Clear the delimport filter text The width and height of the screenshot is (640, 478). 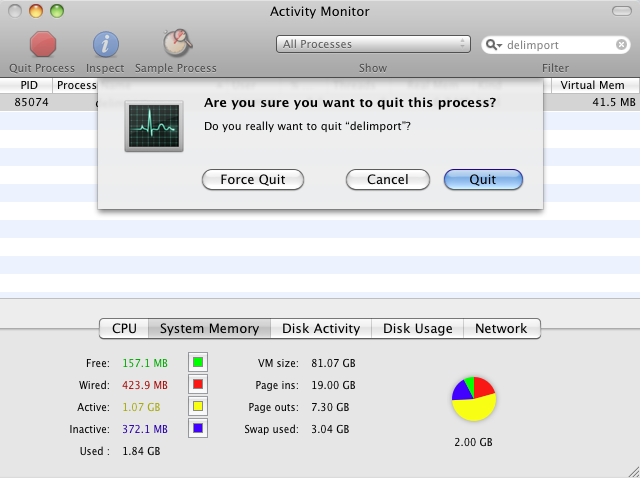(621, 44)
